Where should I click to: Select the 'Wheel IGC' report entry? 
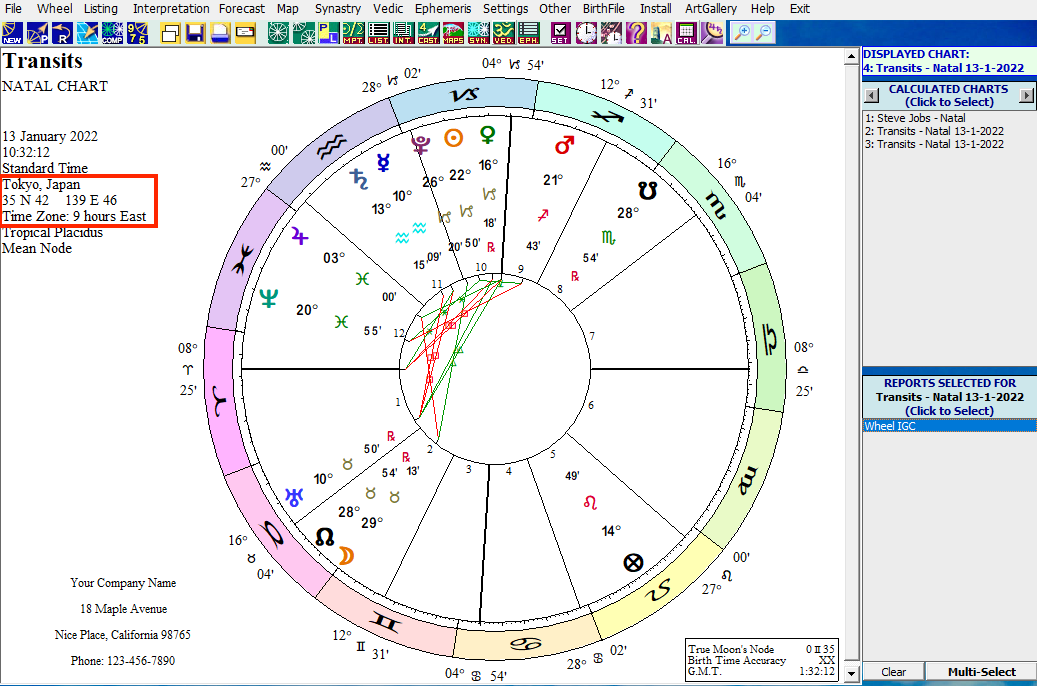(x=950, y=426)
